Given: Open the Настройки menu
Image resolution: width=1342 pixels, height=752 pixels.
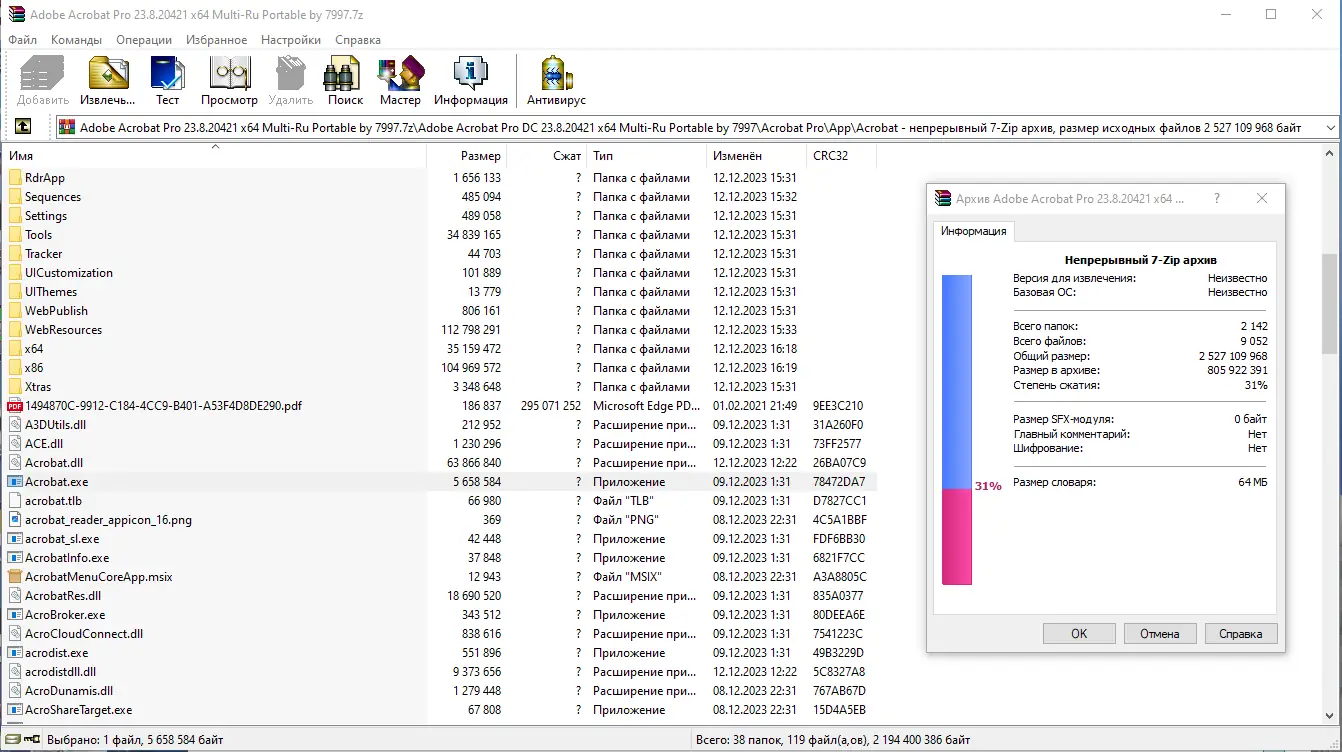Looking at the screenshot, I should (x=291, y=40).
